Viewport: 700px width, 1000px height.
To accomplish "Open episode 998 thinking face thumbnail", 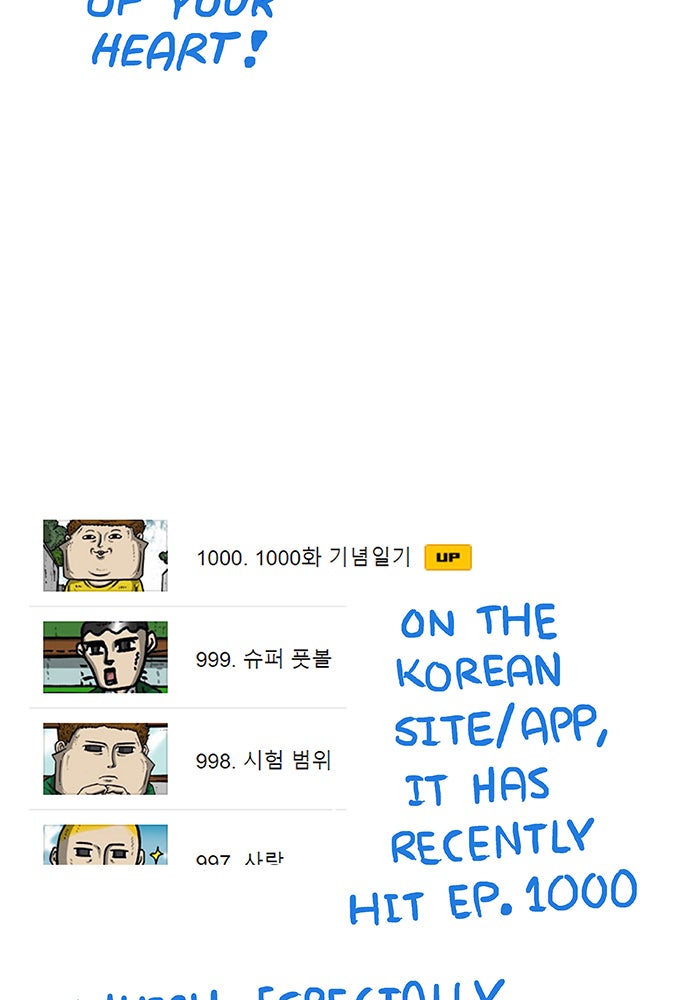I will (105, 758).
